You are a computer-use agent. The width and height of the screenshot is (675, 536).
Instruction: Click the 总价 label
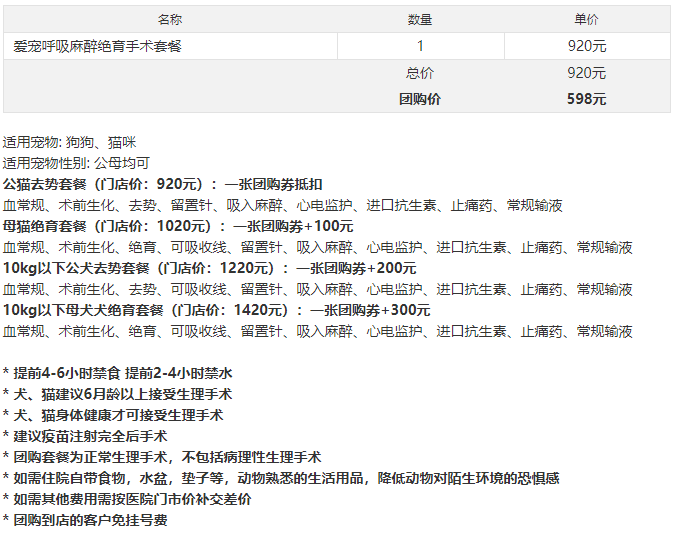(420, 73)
